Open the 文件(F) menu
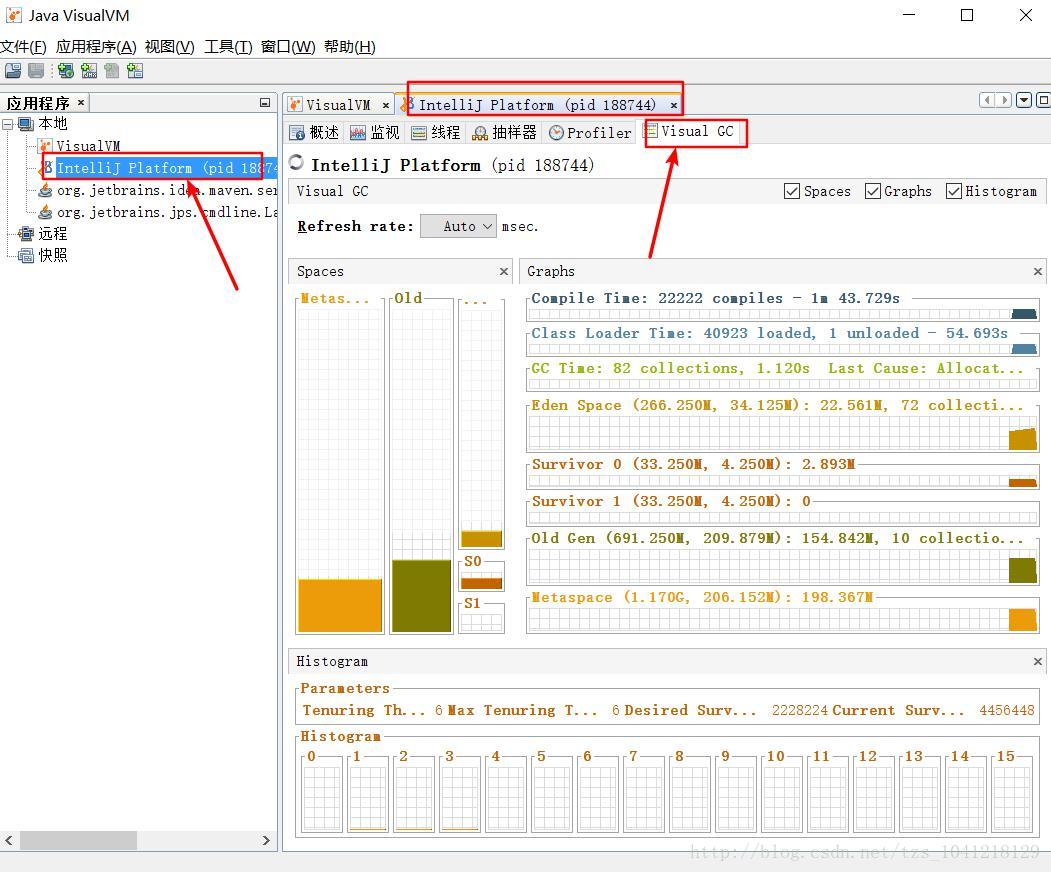The image size is (1051, 872). point(23,47)
